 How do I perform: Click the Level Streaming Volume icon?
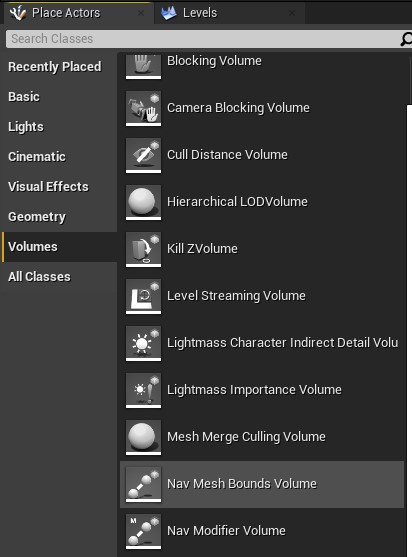point(143,296)
